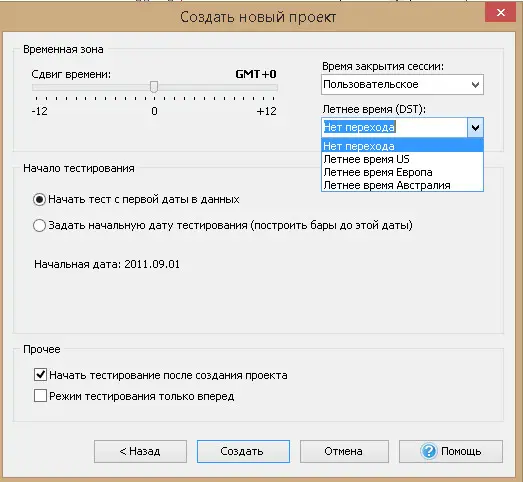Uncheck Начать тестирование после создания проекта
Viewport: 523px width, 482px height.
point(40,375)
